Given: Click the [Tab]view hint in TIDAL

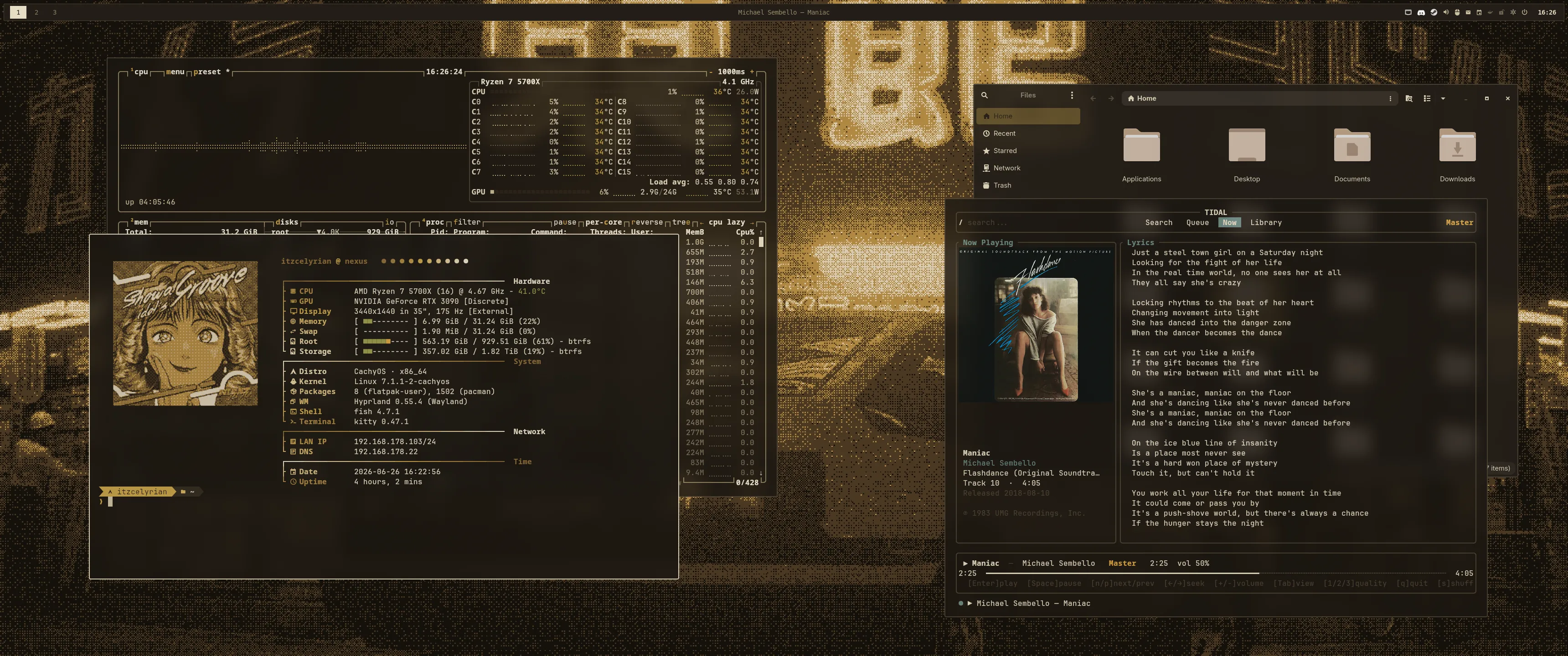Looking at the screenshot, I should 1294,584.
